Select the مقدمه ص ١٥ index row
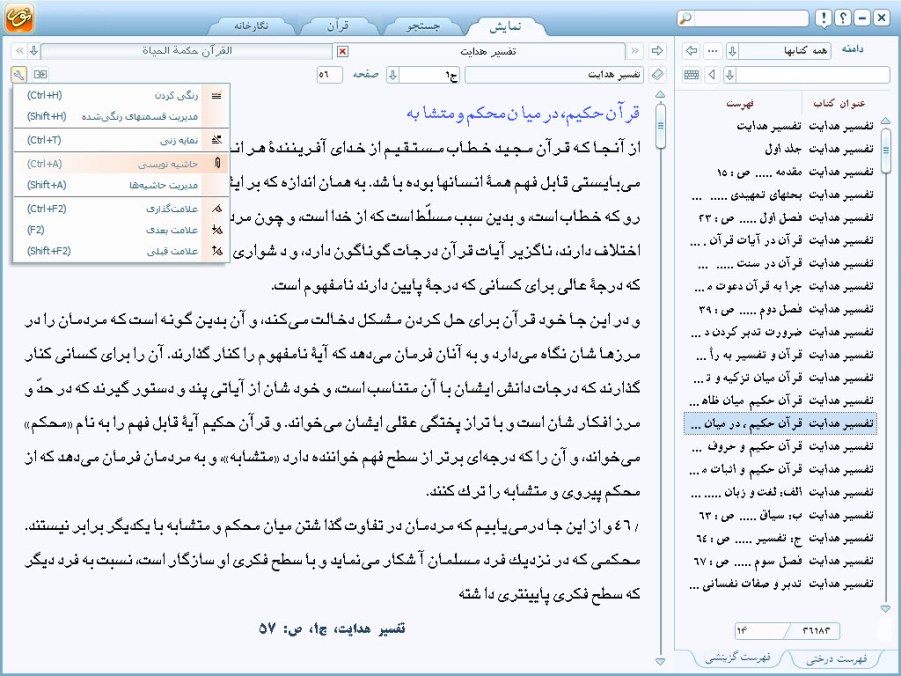This screenshot has width=901, height=676. click(780, 172)
